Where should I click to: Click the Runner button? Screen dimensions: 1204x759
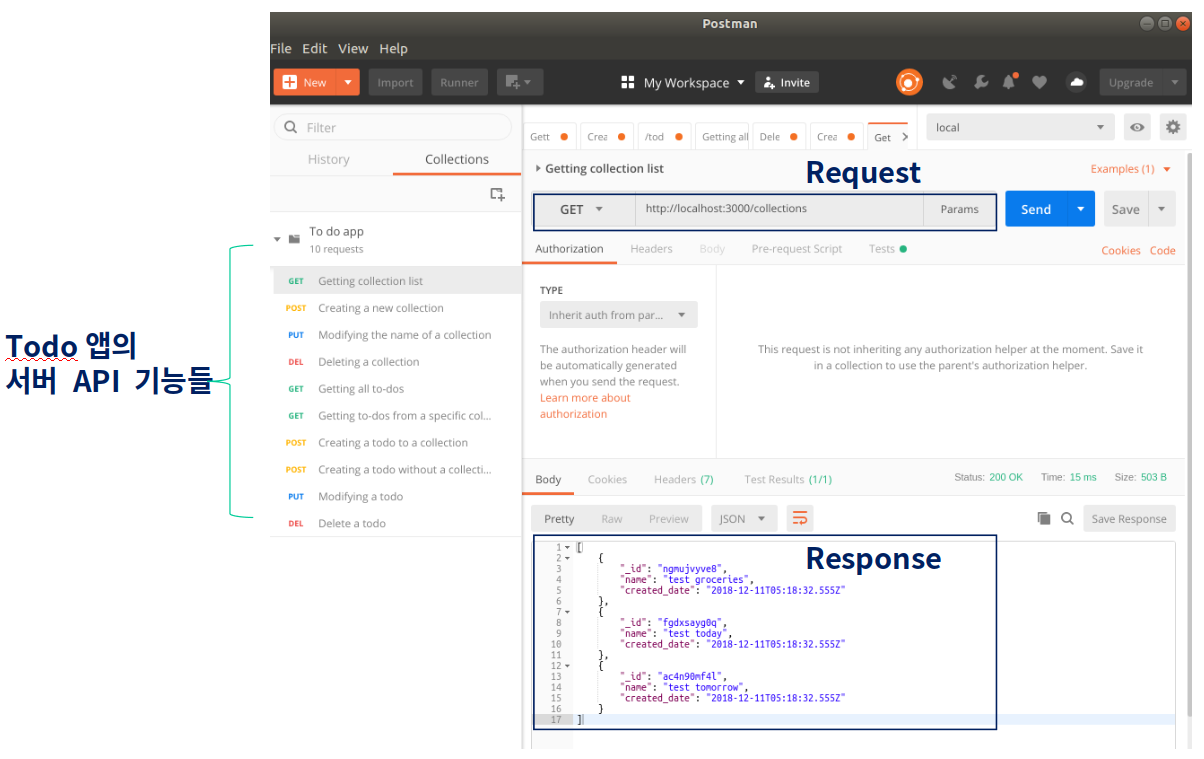(459, 82)
